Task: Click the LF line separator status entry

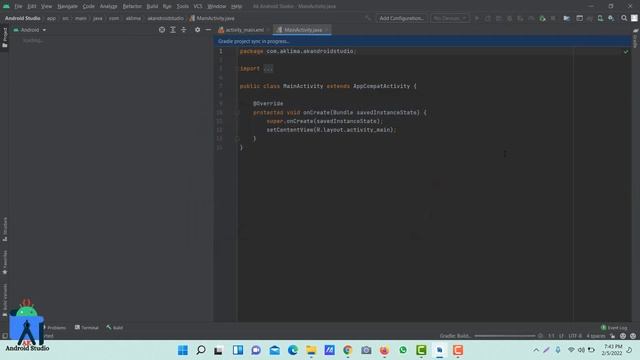Action: [561, 336]
